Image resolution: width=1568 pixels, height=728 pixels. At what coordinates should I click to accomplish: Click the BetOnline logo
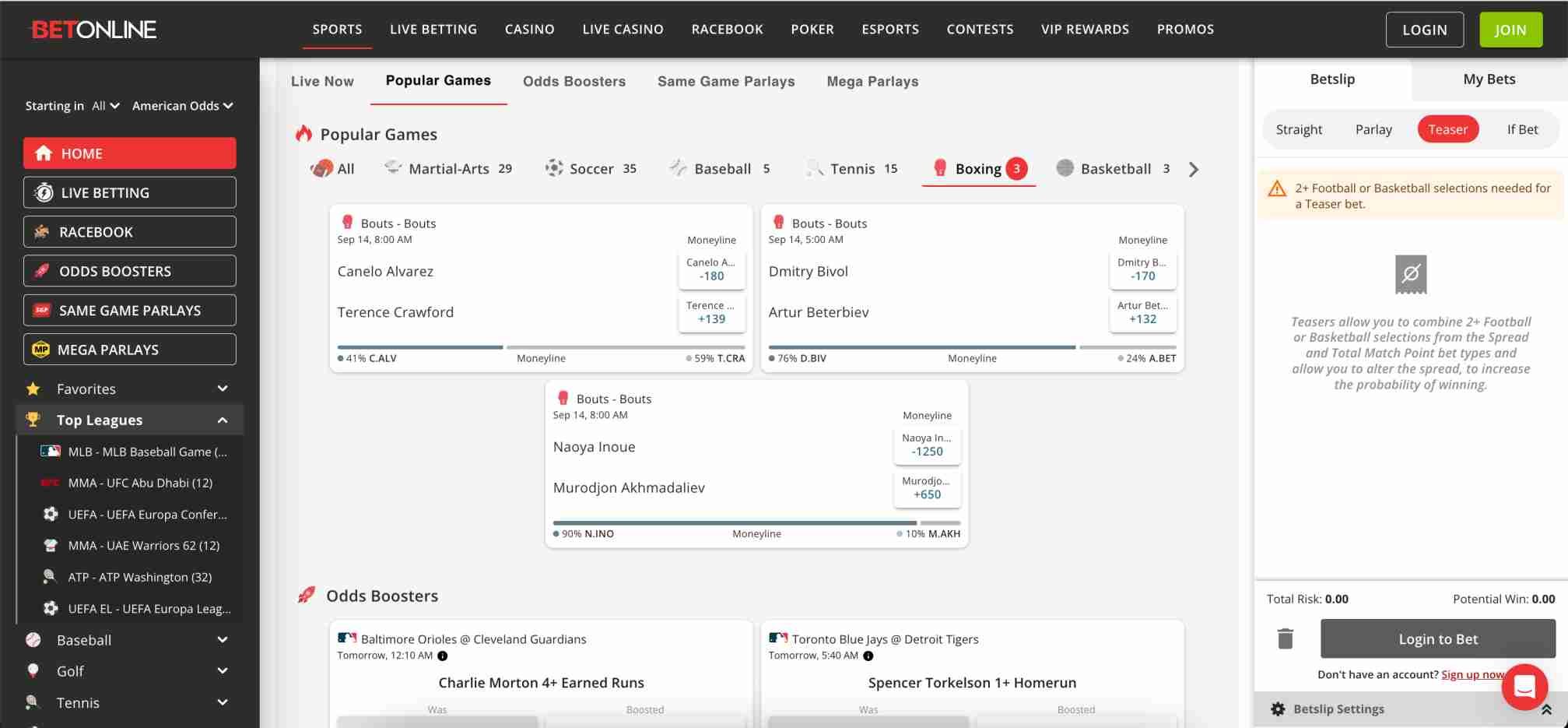click(93, 30)
